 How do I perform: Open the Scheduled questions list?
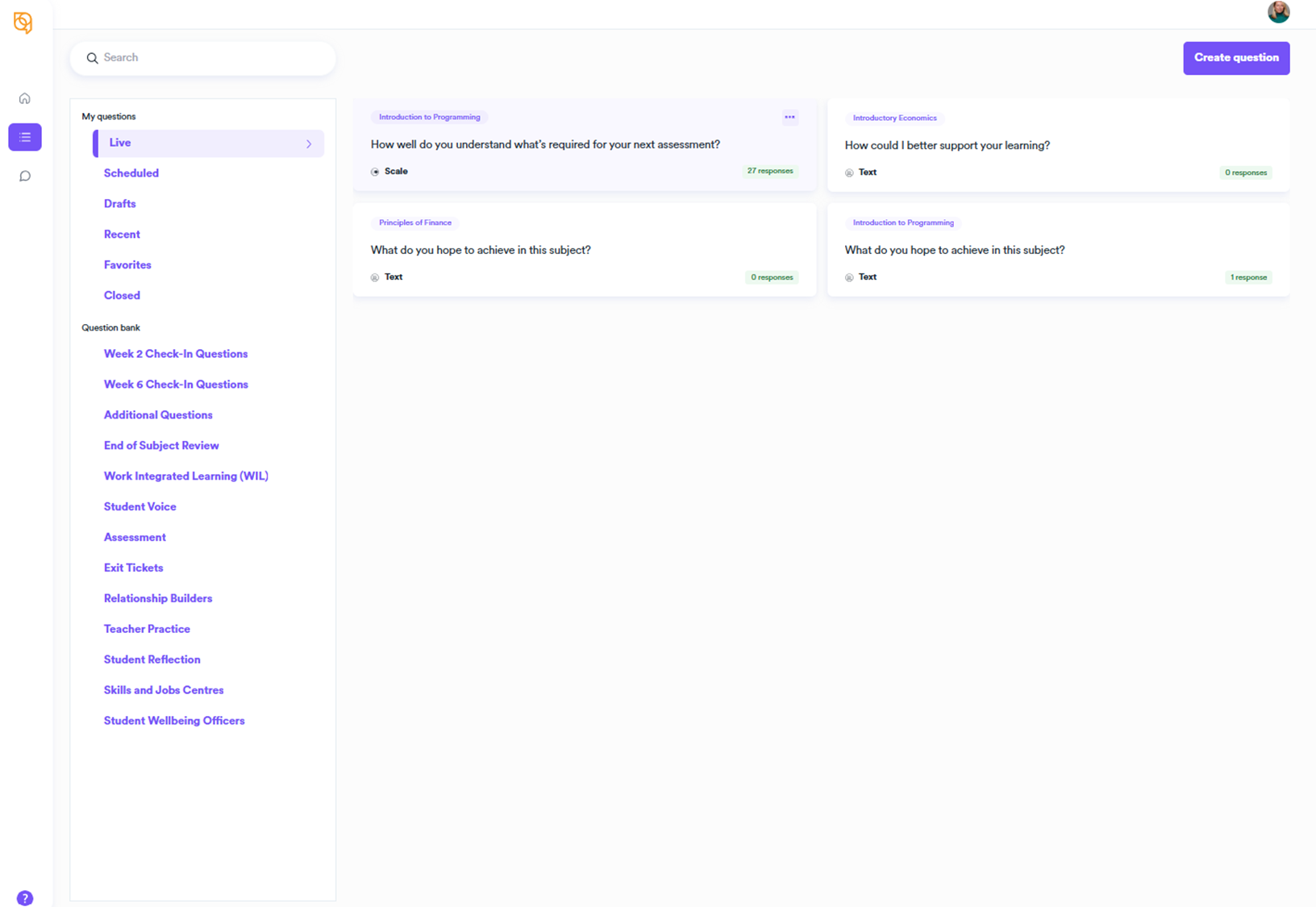131,173
